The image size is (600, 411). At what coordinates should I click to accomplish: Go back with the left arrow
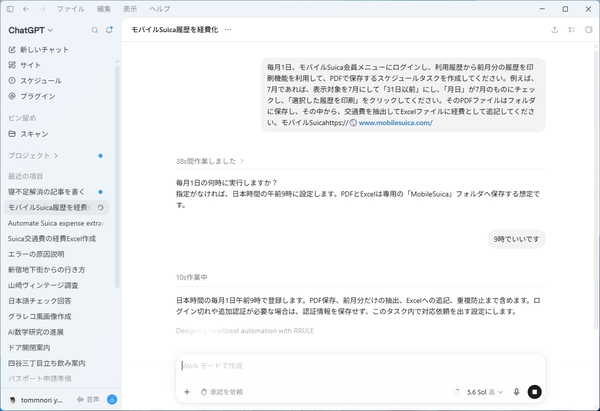(26, 9)
